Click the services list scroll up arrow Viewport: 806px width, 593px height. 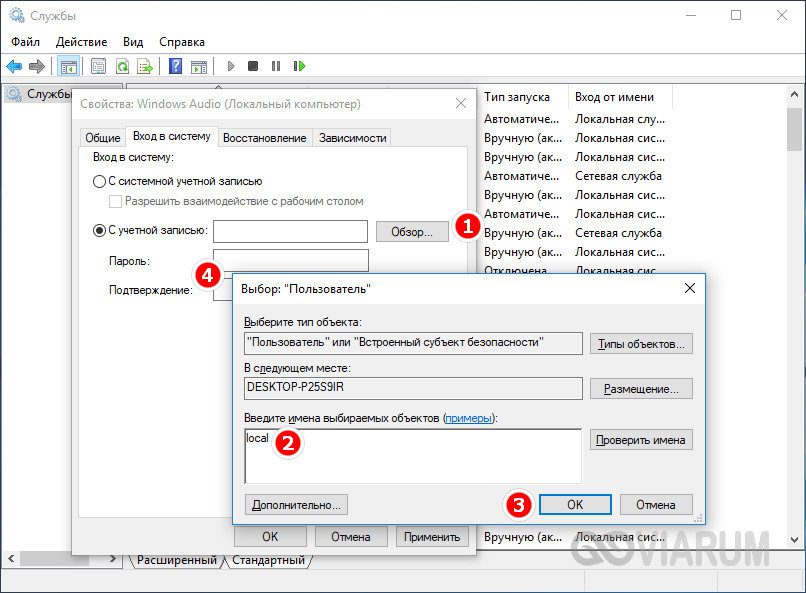[794, 95]
